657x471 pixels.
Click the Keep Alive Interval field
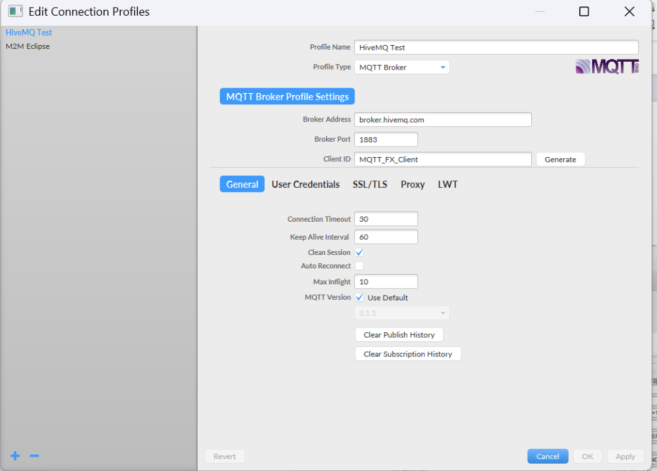[x=386, y=237]
